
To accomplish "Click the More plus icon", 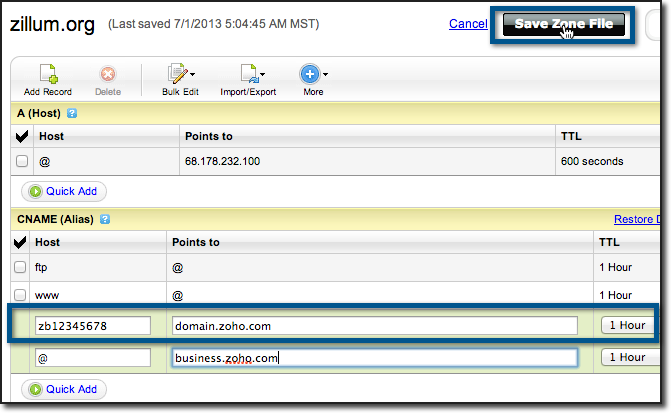I will click(x=310, y=74).
